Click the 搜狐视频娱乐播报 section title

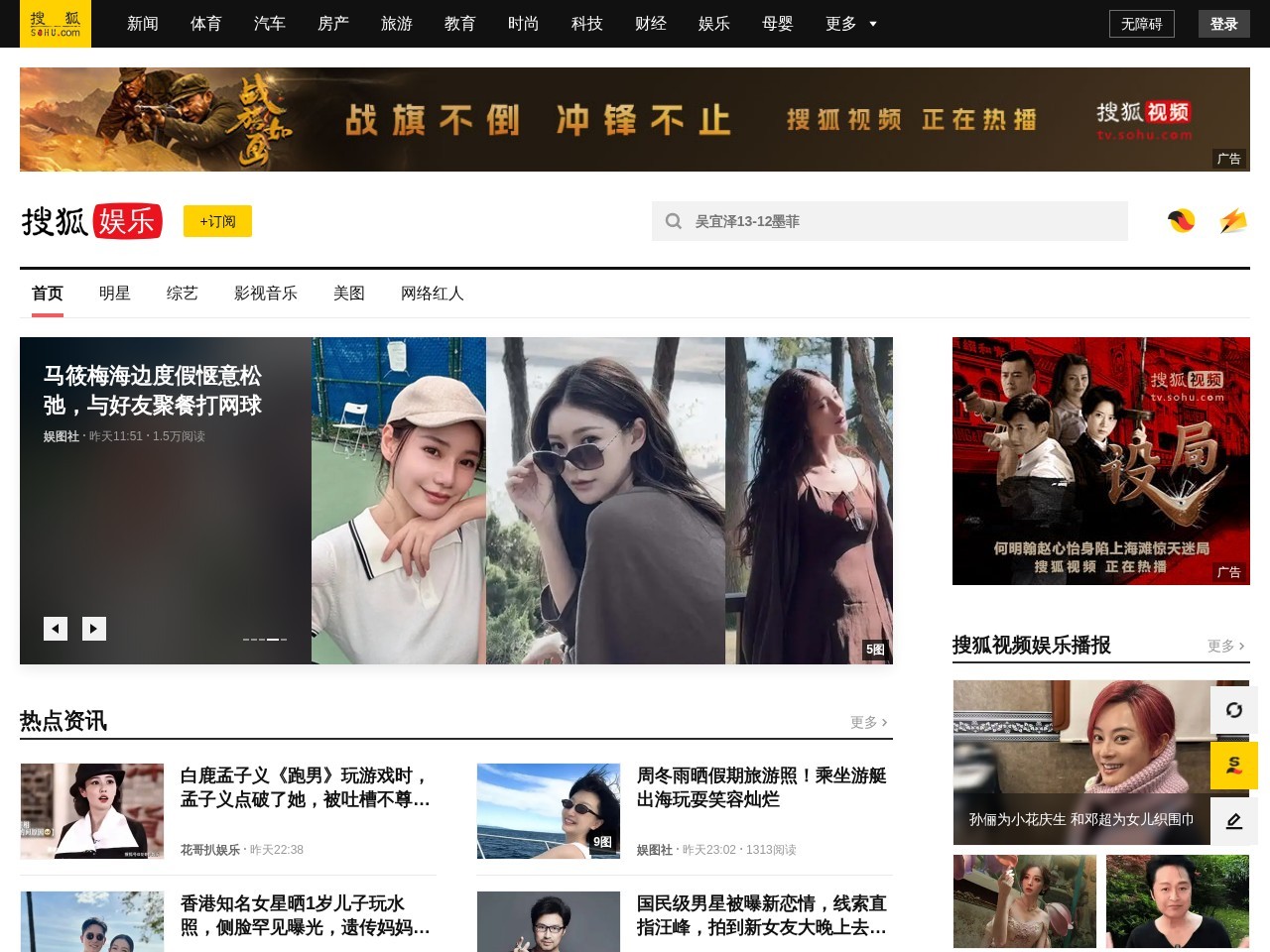click(1032, 646)
